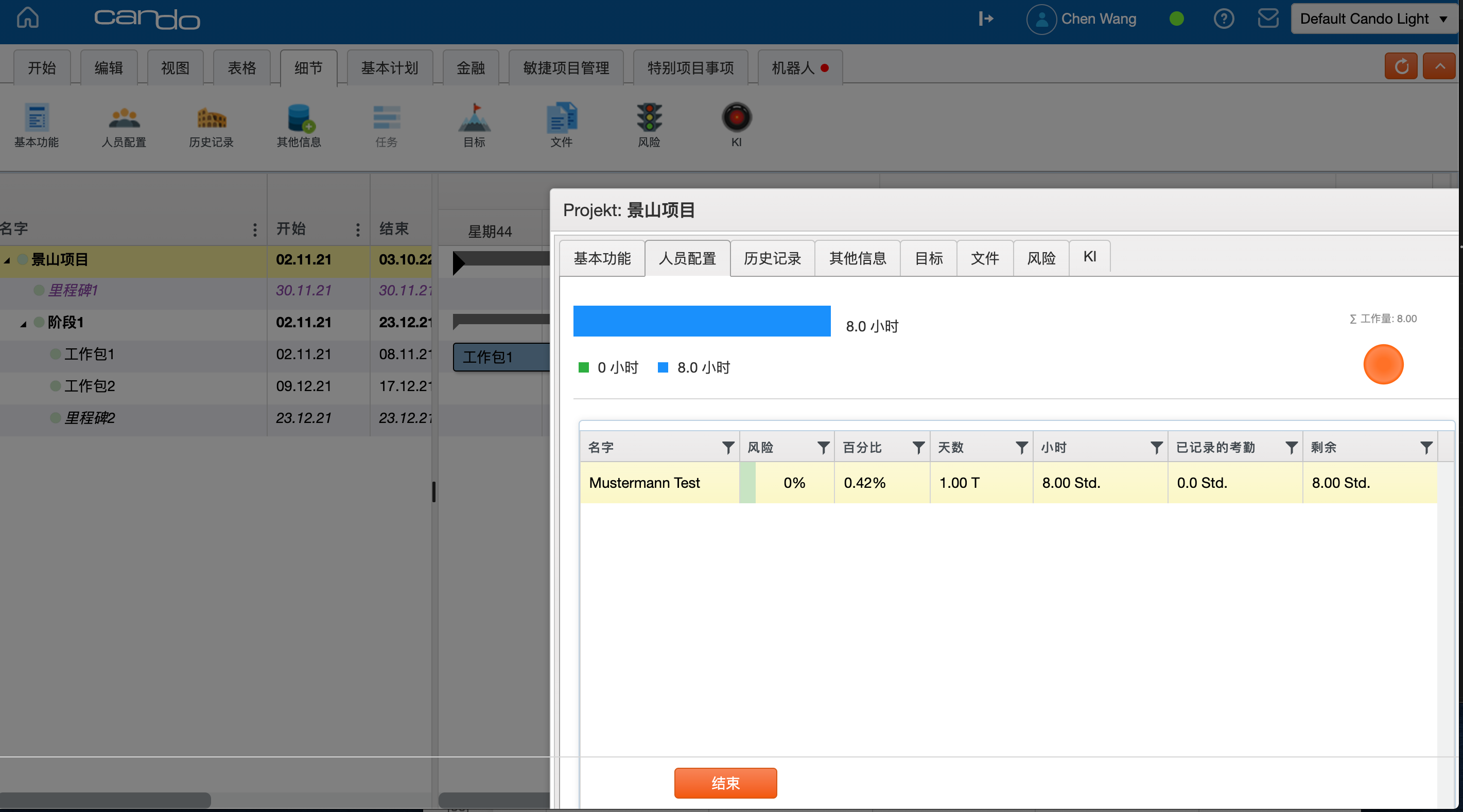Open 风险 traffic light ribbon icon
The width and height of the screenshot is (1463, 812).
click(649, 126)
